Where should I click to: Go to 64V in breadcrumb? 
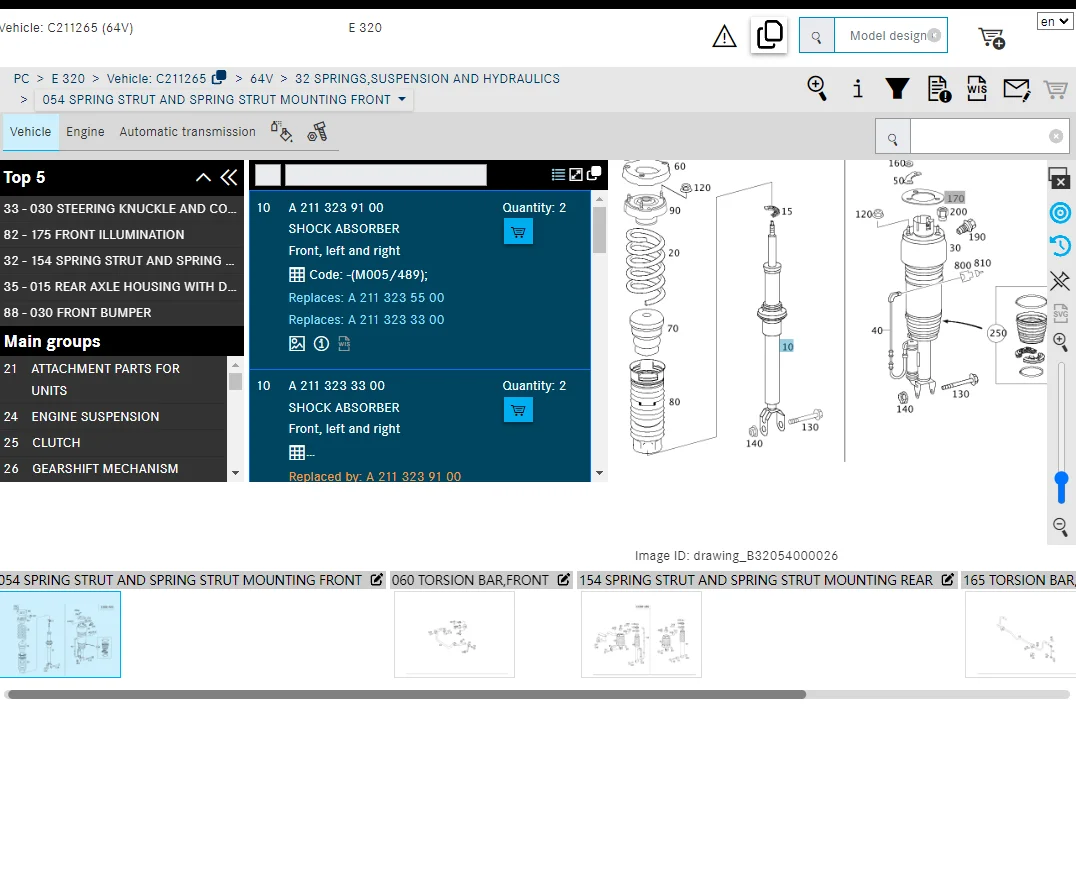[261, 78]
